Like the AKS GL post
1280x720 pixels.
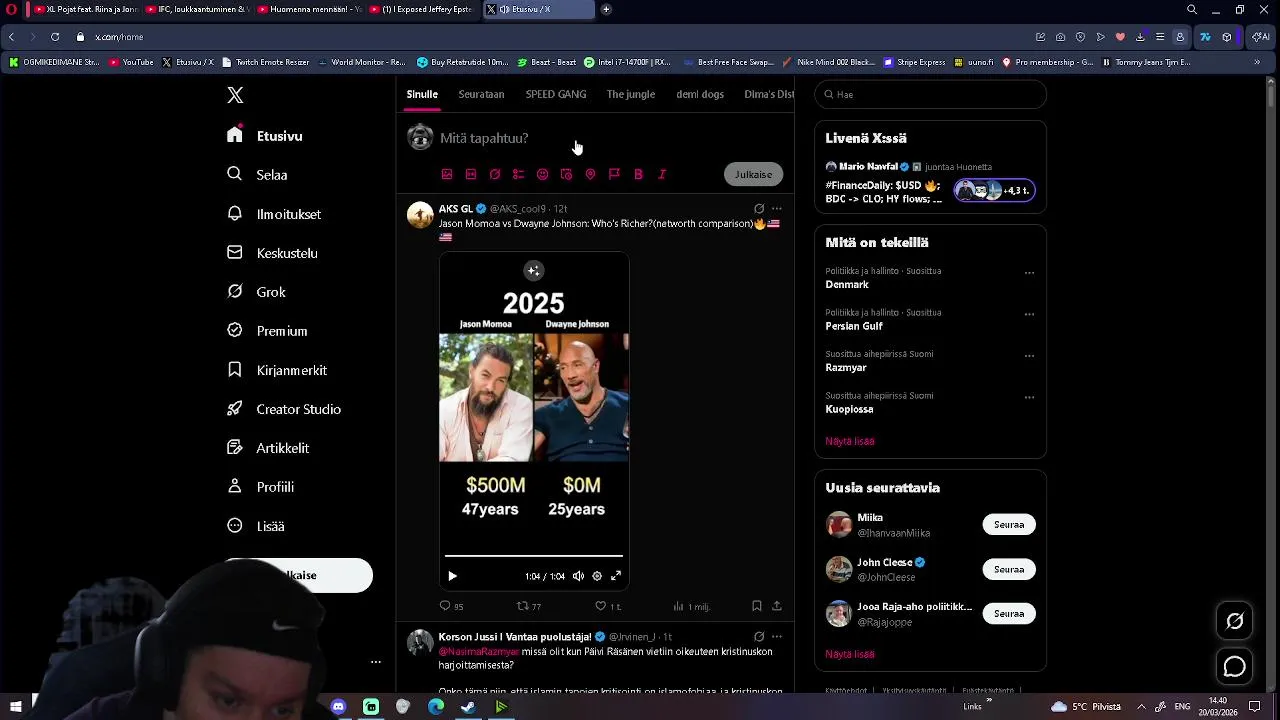pos(608,606)
